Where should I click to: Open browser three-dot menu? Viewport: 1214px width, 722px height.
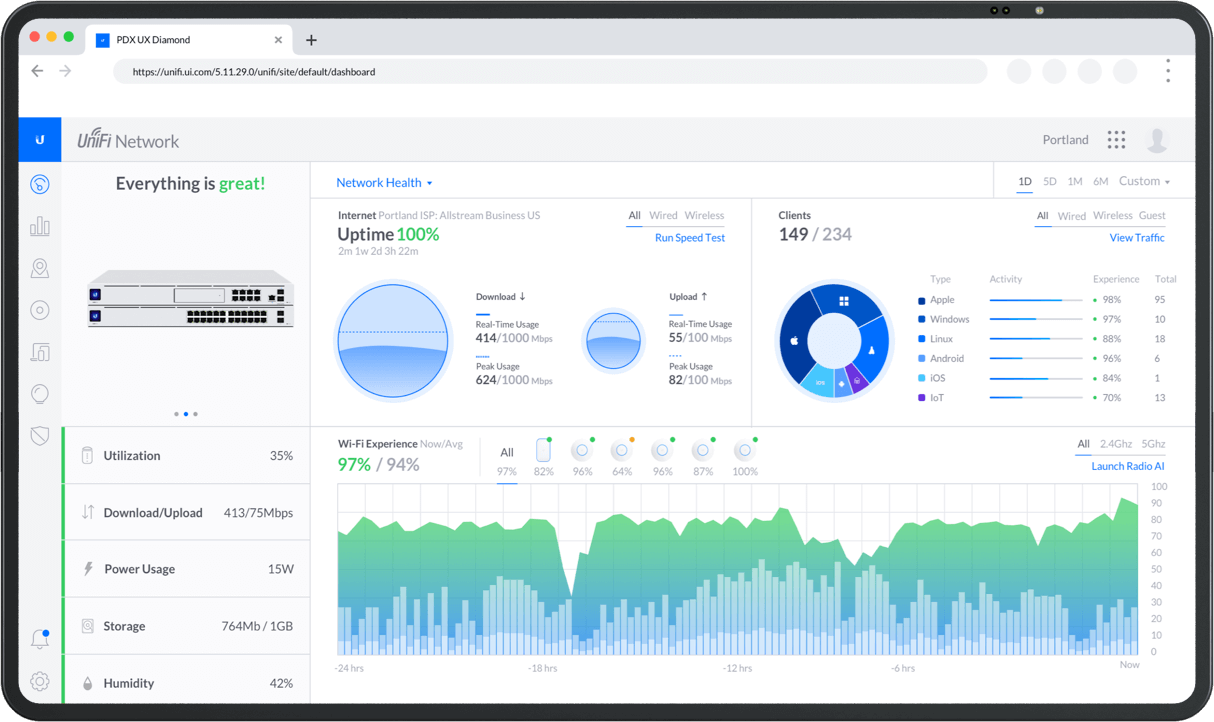point(1167,71)
